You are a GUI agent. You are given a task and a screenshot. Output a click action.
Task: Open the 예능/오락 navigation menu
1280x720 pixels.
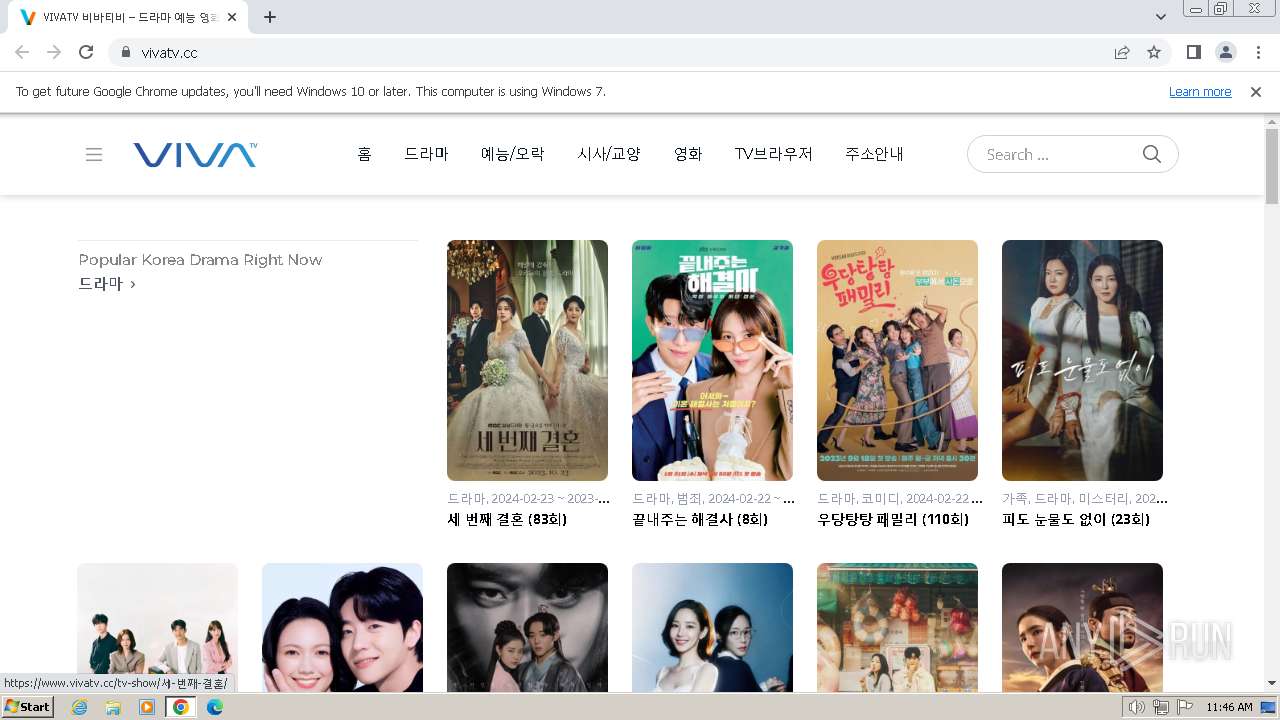[x=513, y=154]
